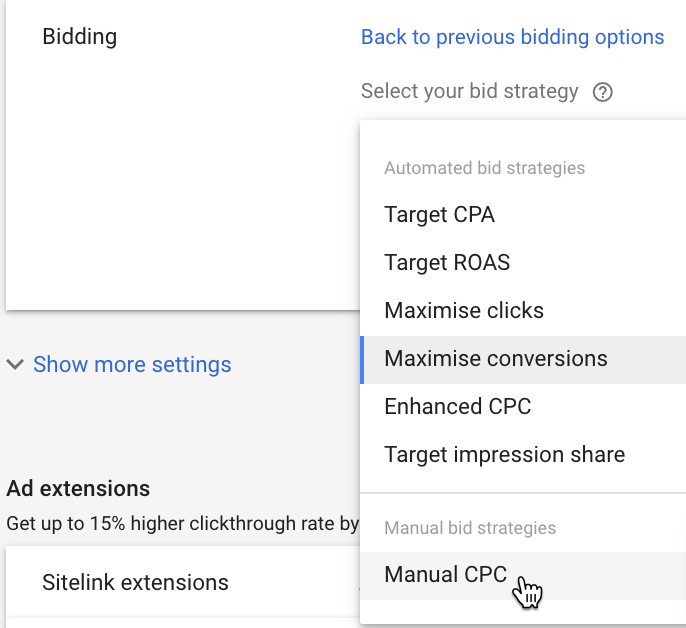Click the Ad extensions heading

(78, 489)
